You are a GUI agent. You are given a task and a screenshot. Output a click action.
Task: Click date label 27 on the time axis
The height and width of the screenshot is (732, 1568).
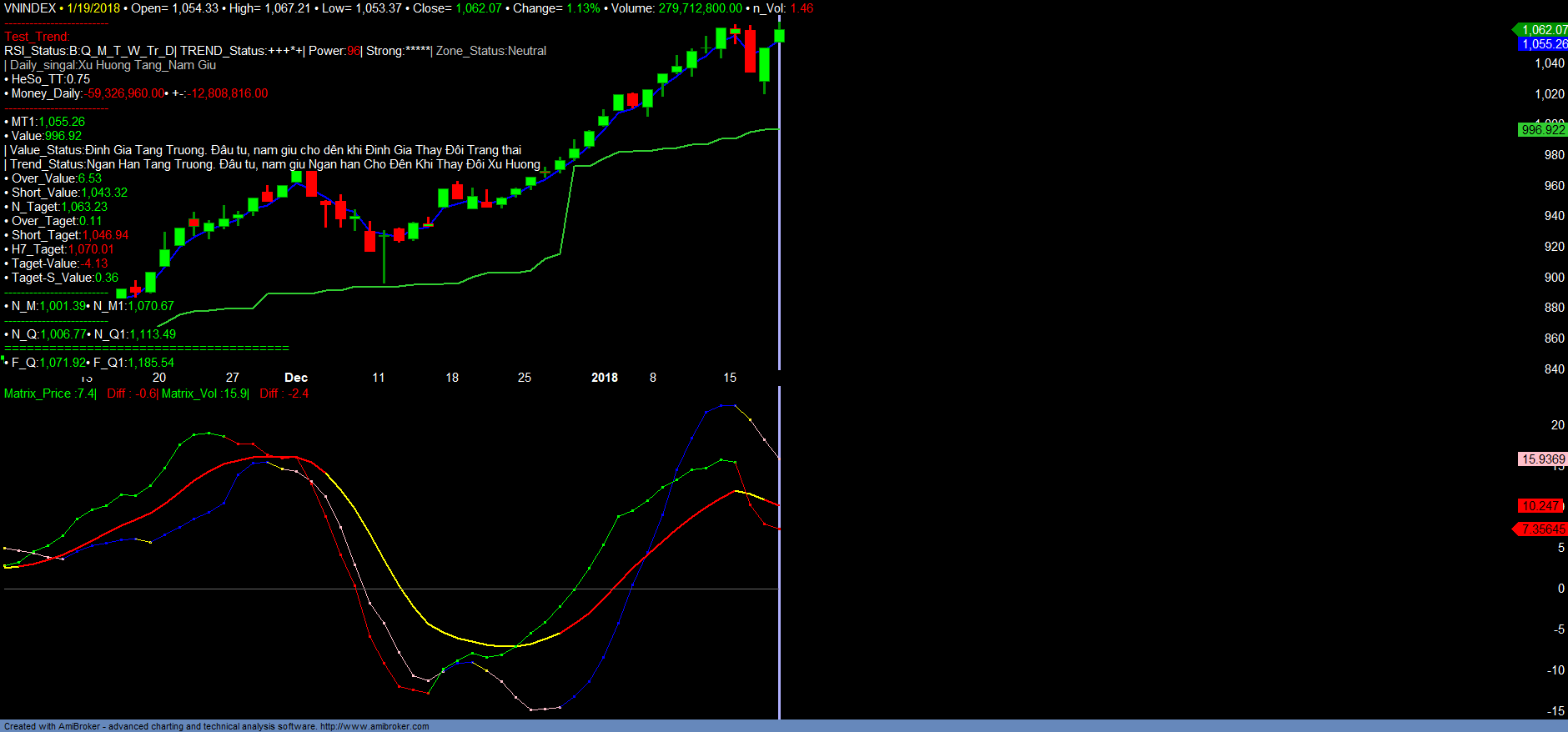tap(233, 378)
